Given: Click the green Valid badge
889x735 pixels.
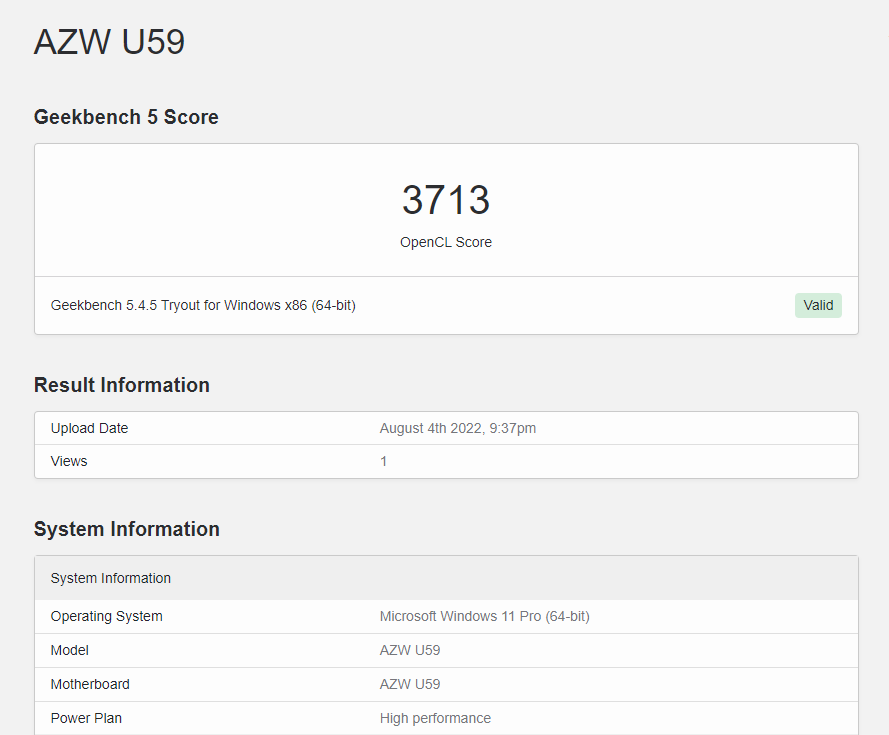Looking at the screenshot, I should tap(817, 305).
